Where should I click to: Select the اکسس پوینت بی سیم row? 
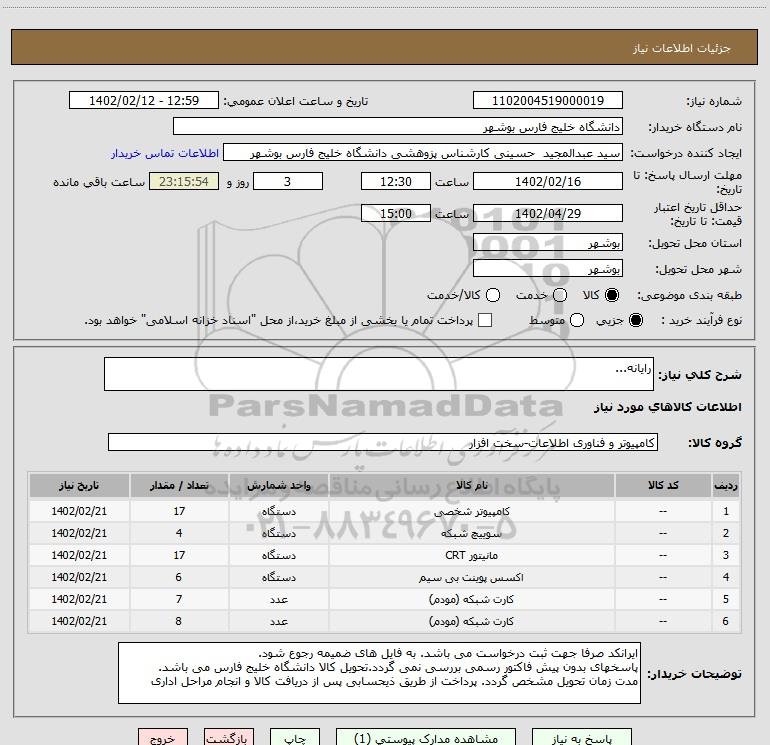click(x=471, y=578)
